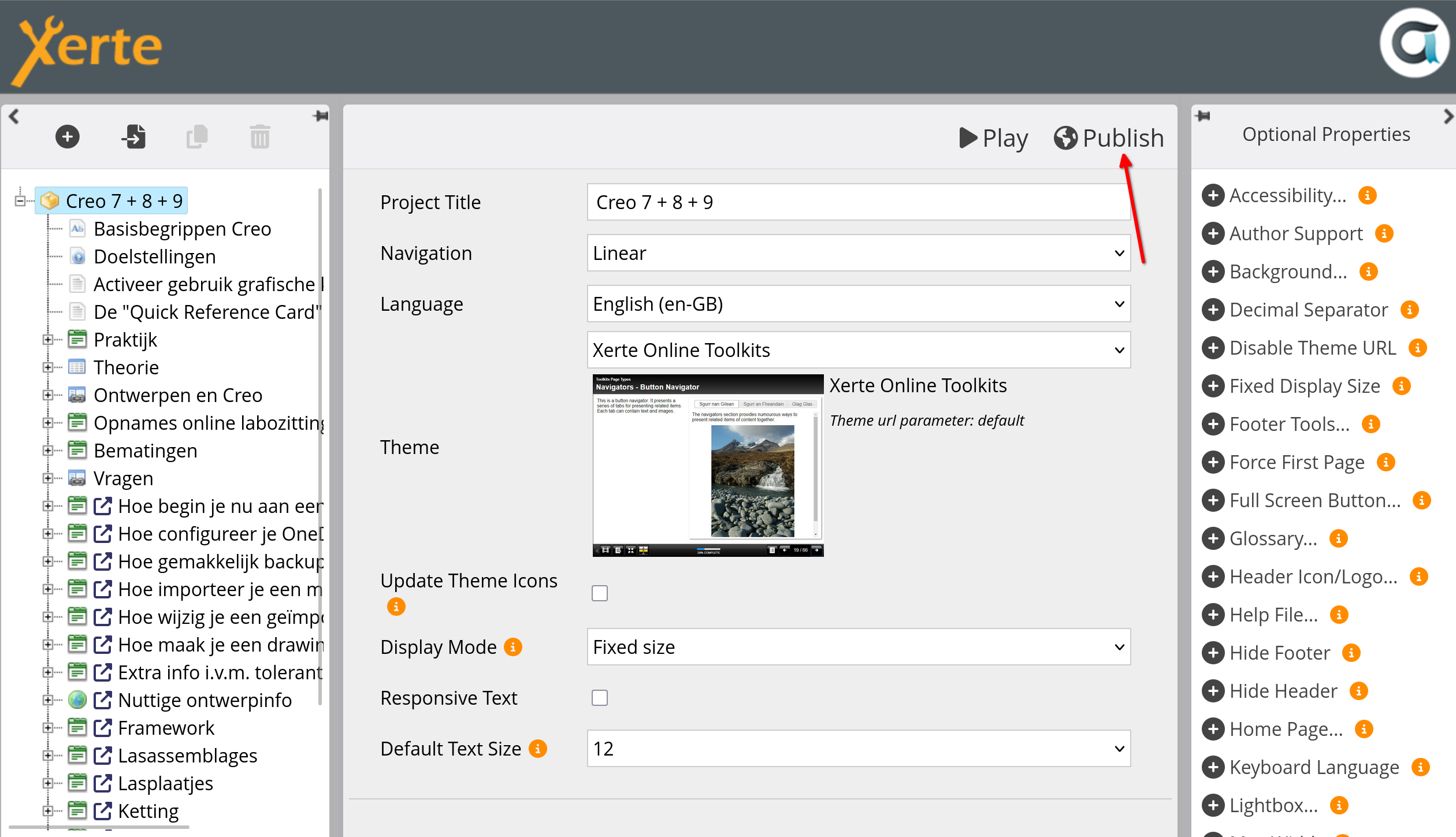1456x837 pixels.
Task: Click the pin icon on left panel
Action: tap(321, 116)
